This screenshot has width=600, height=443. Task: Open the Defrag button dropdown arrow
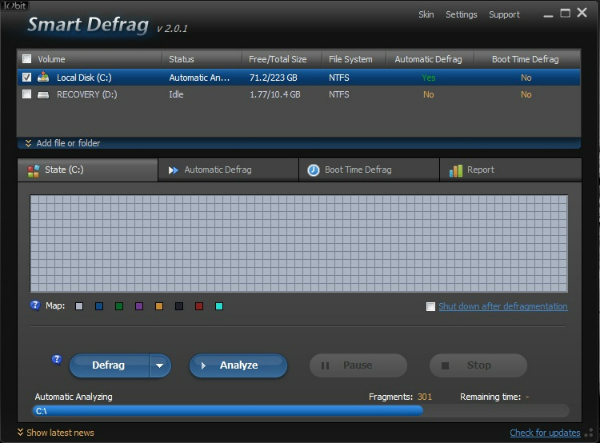tap(160, 366)
